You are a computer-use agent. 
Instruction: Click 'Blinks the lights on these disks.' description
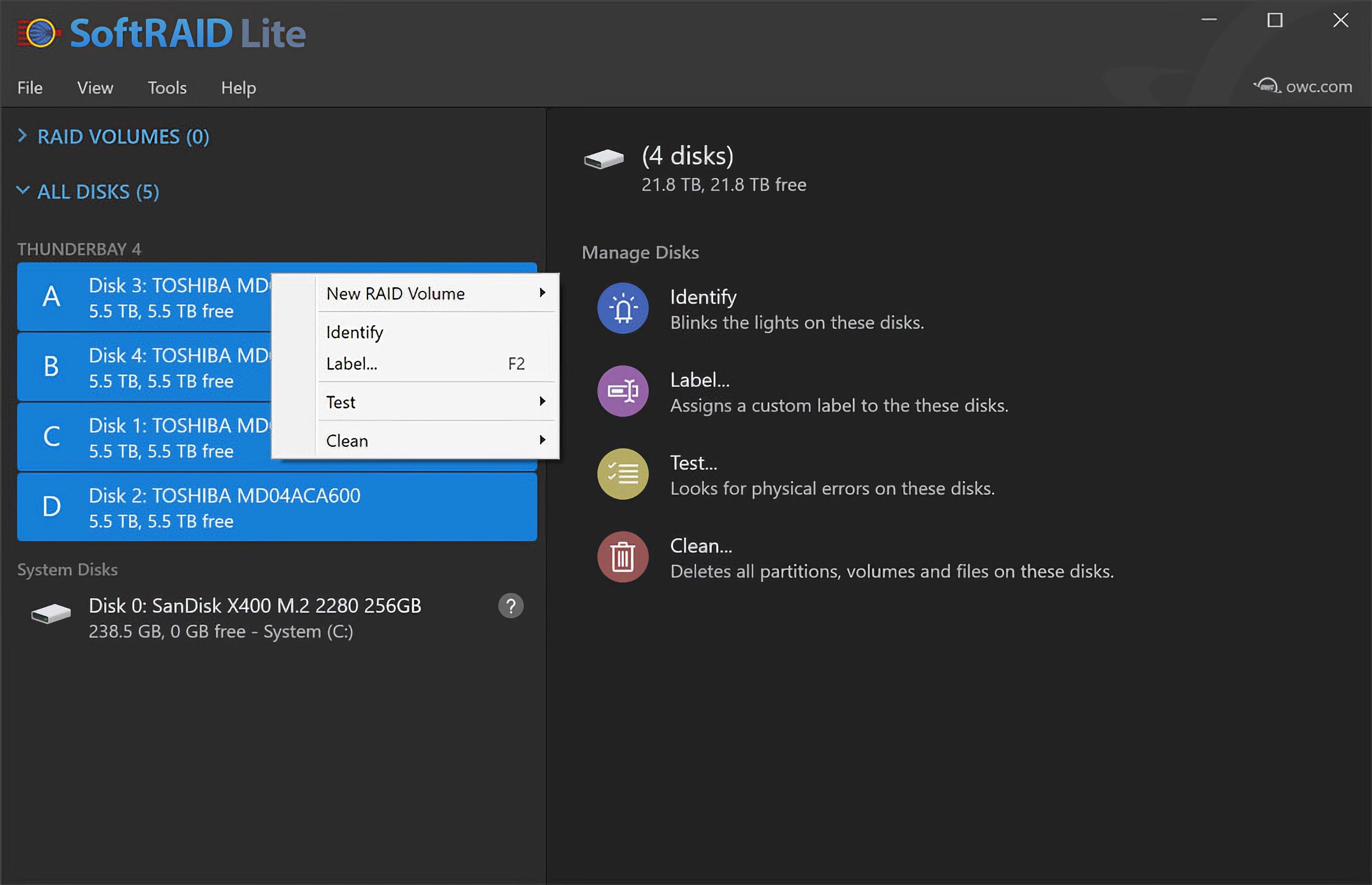[798, 323]
